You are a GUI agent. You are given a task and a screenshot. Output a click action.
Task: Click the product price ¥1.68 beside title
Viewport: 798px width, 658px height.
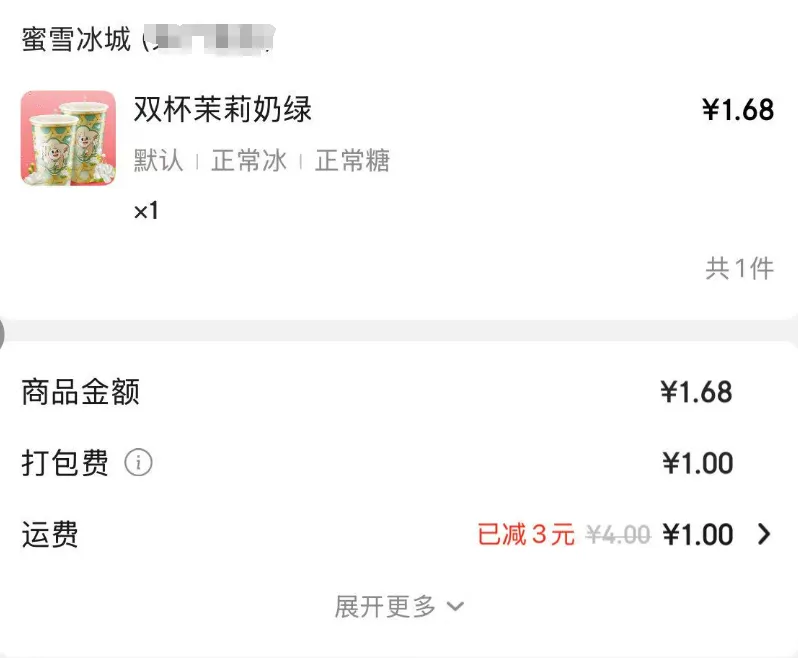[x=738, y=110]
